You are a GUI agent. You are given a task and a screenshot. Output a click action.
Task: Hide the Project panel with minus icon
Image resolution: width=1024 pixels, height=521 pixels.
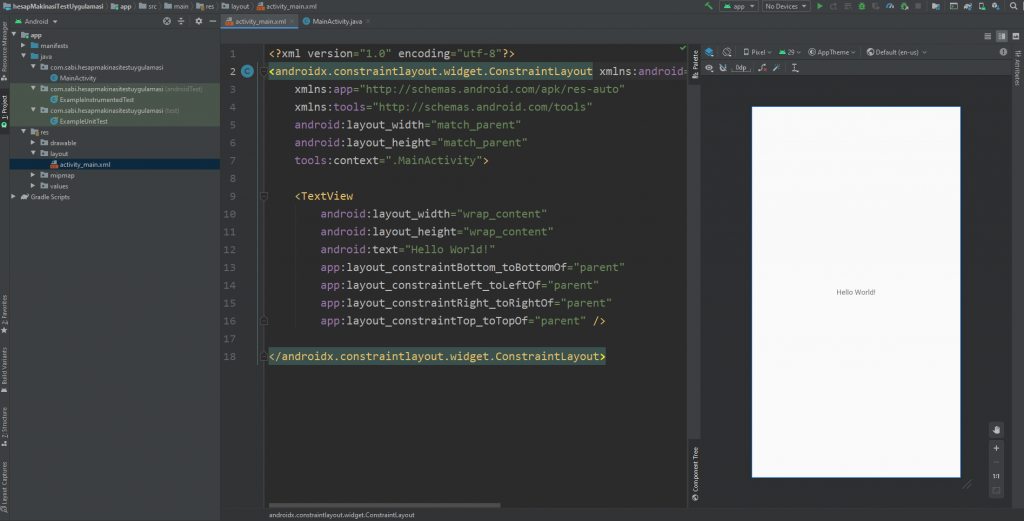[x=212, y=21]
